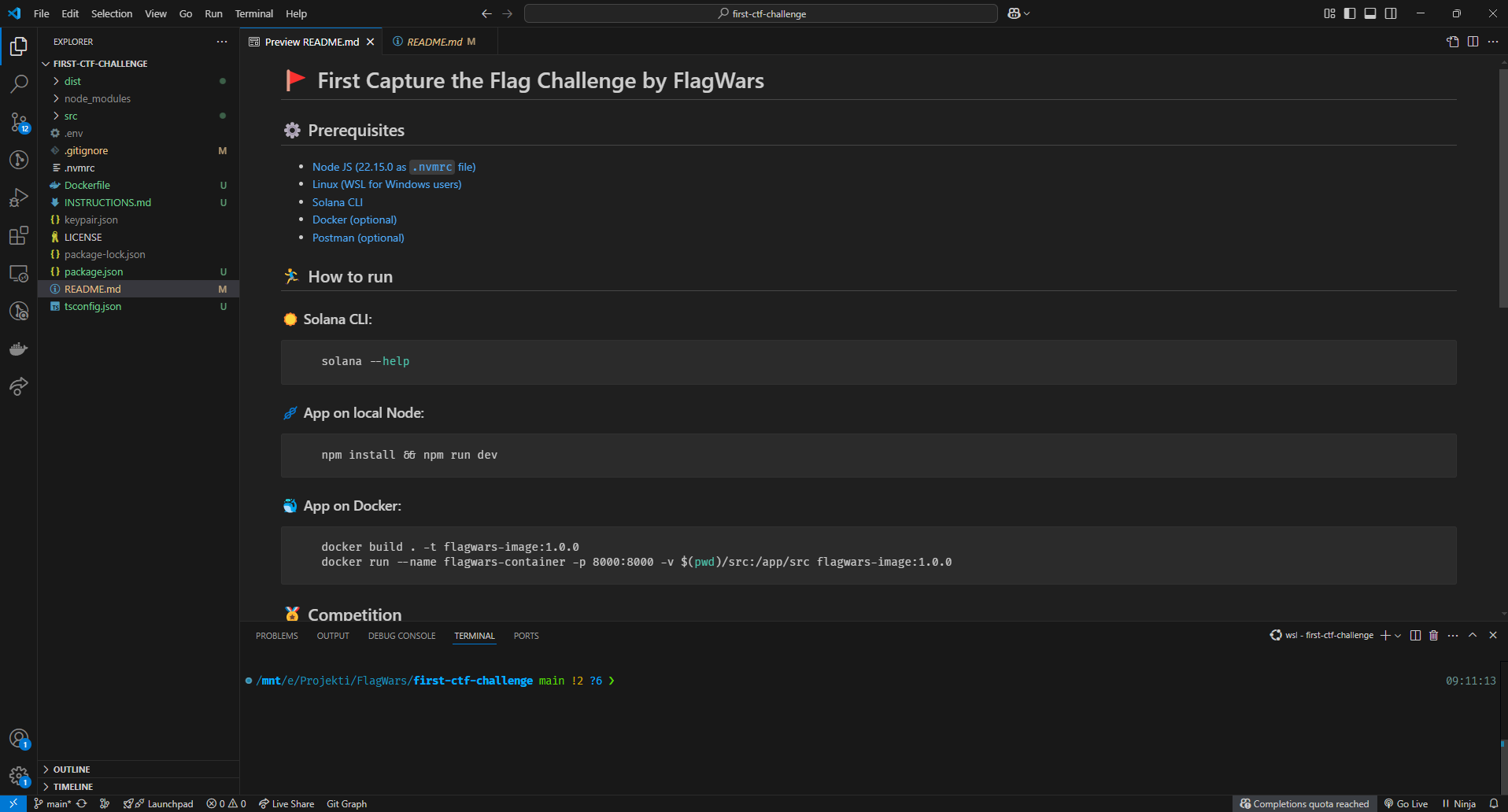
Task: Open the Terminal menu
Action: tap(254, 13)
